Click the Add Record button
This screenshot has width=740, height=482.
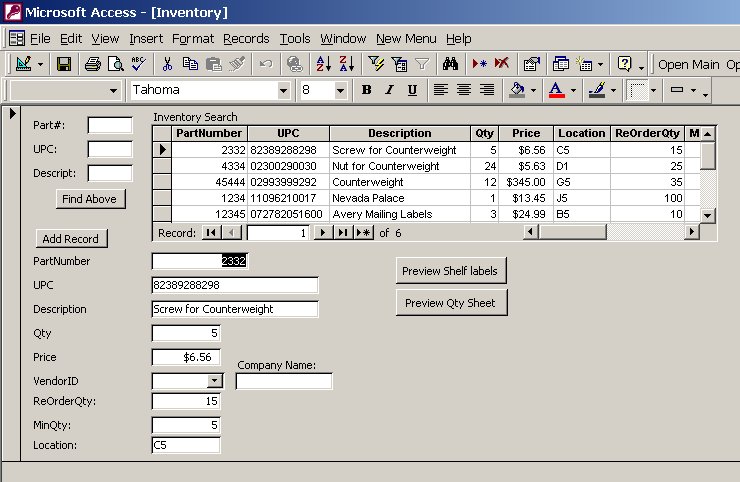coord(71,239)
